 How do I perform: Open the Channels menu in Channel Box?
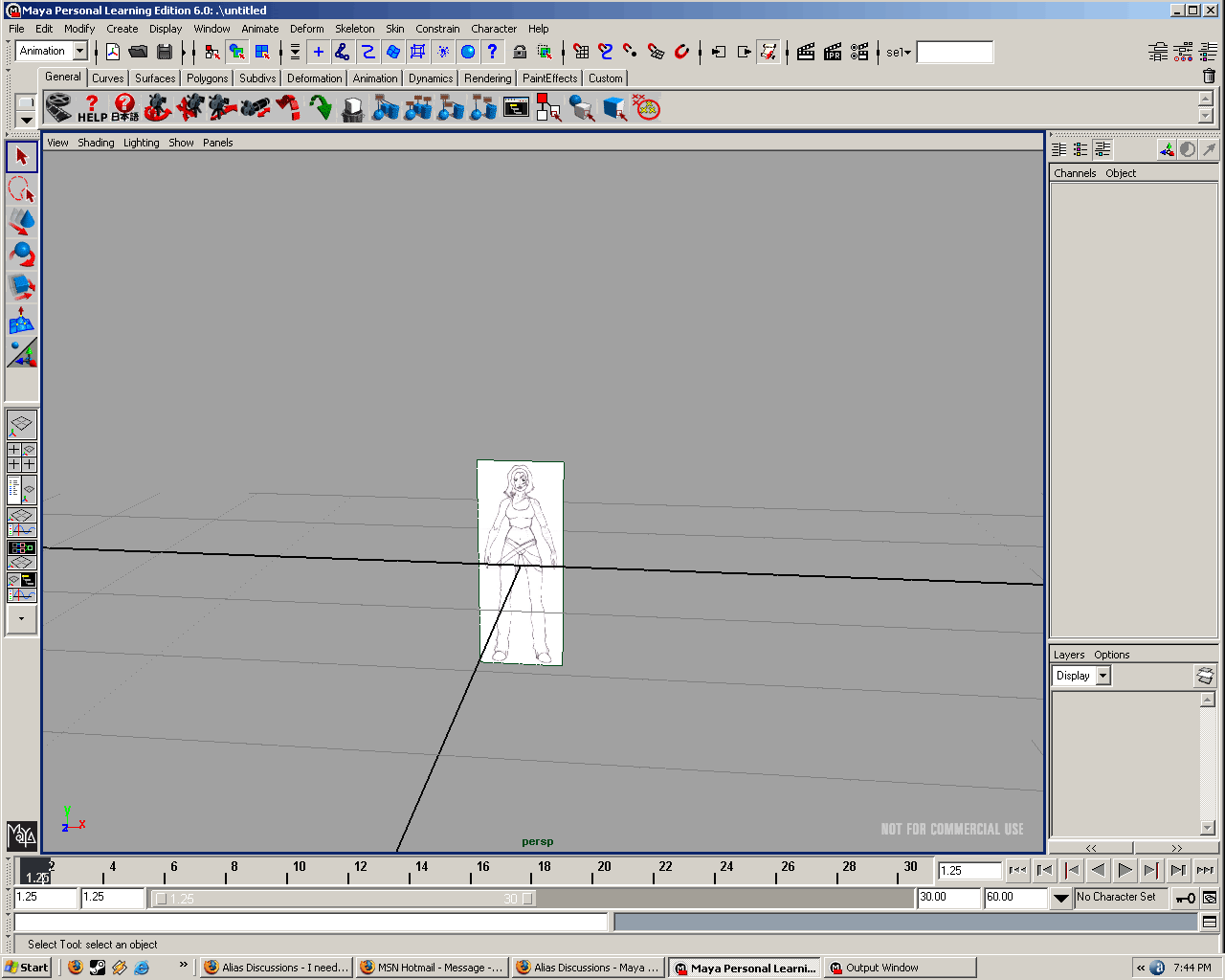[x=1075, y=173]
